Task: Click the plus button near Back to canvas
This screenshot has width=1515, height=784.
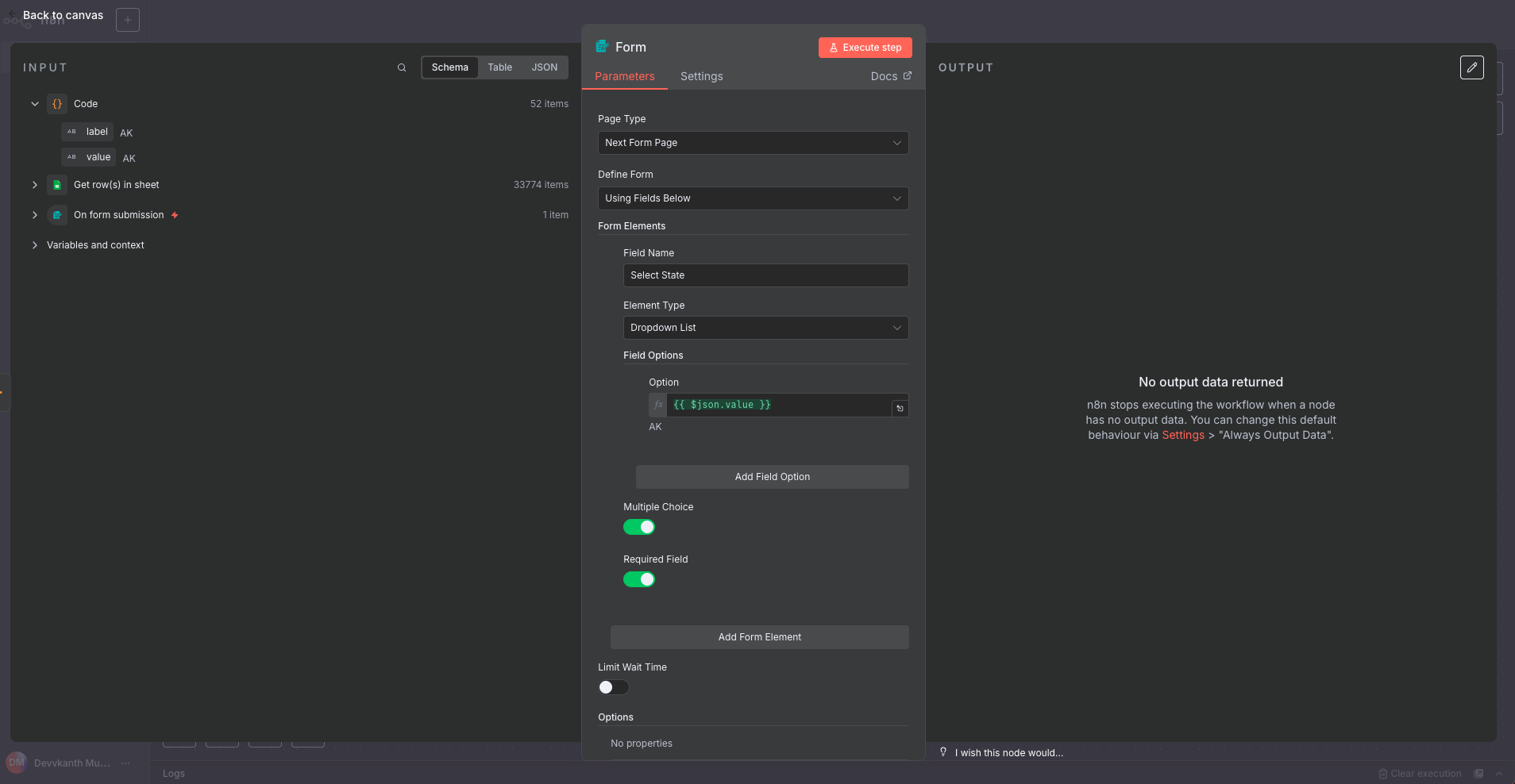Action: [128, 19]
